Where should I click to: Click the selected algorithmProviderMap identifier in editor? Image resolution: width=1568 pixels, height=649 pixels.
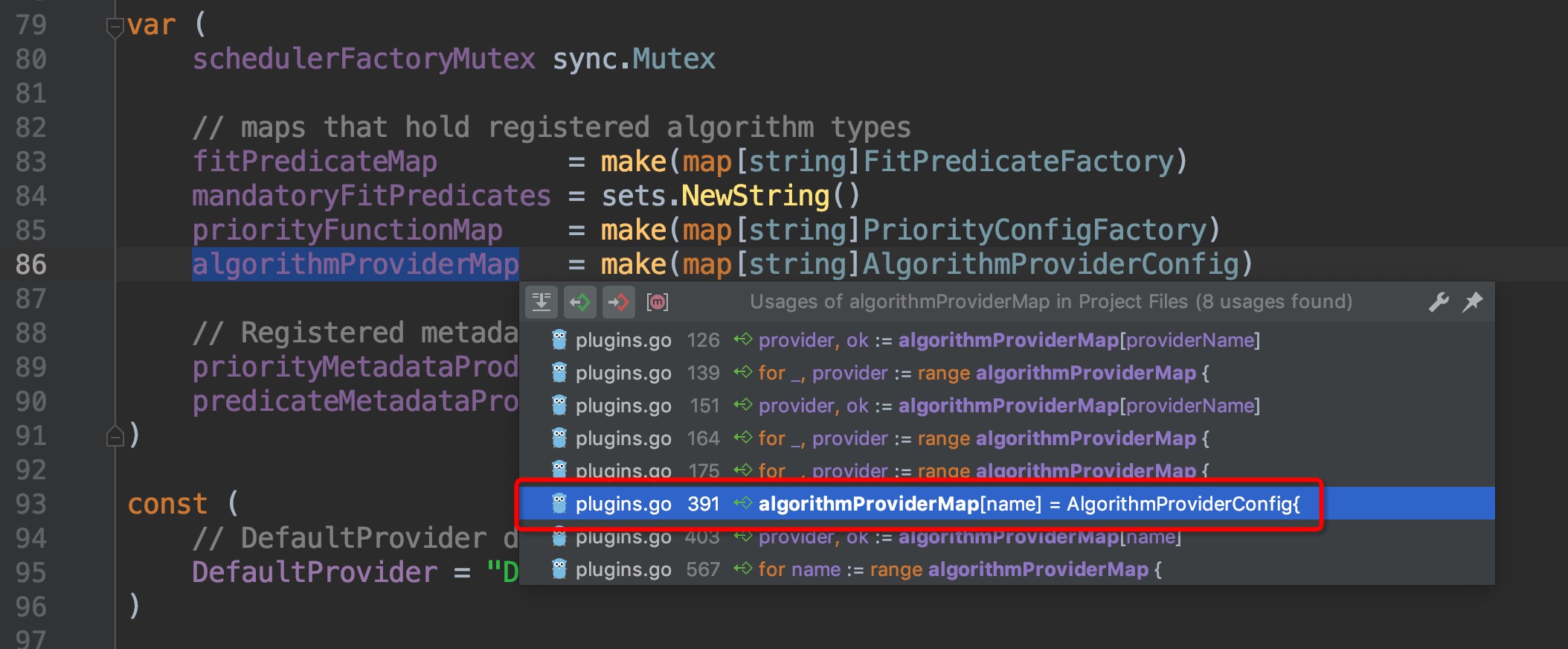[355, 264]
